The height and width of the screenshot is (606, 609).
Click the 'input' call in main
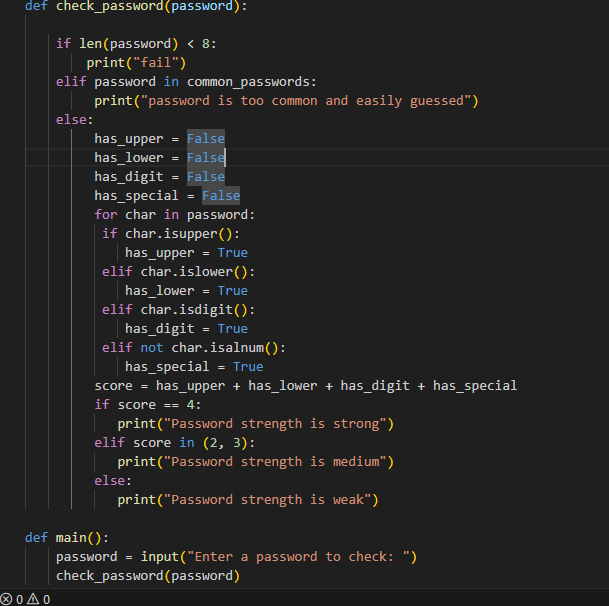click(x=160, y=557)
